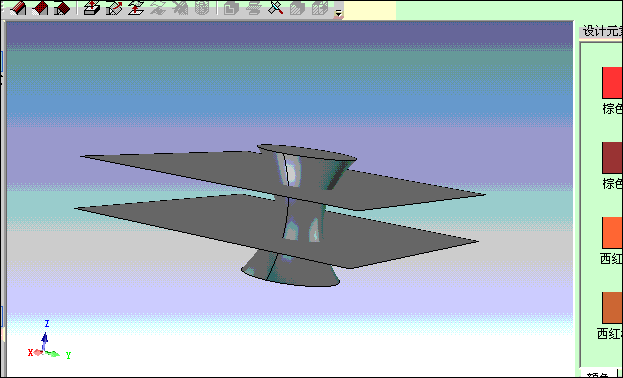Pick the bright orange color swatch

point(612,233)
